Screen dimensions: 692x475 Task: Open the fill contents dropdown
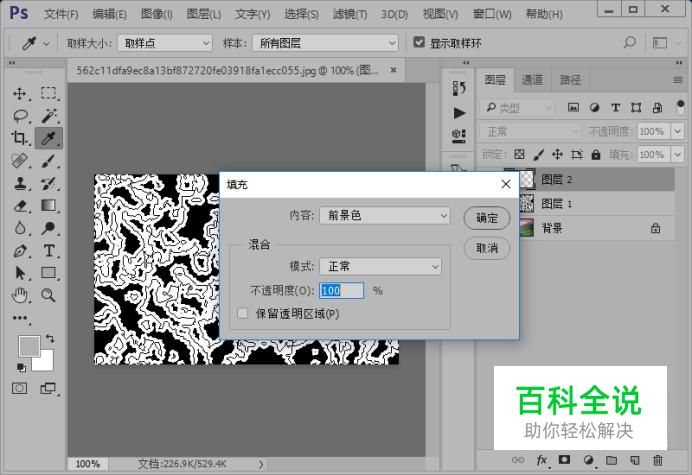pos(384,215)
